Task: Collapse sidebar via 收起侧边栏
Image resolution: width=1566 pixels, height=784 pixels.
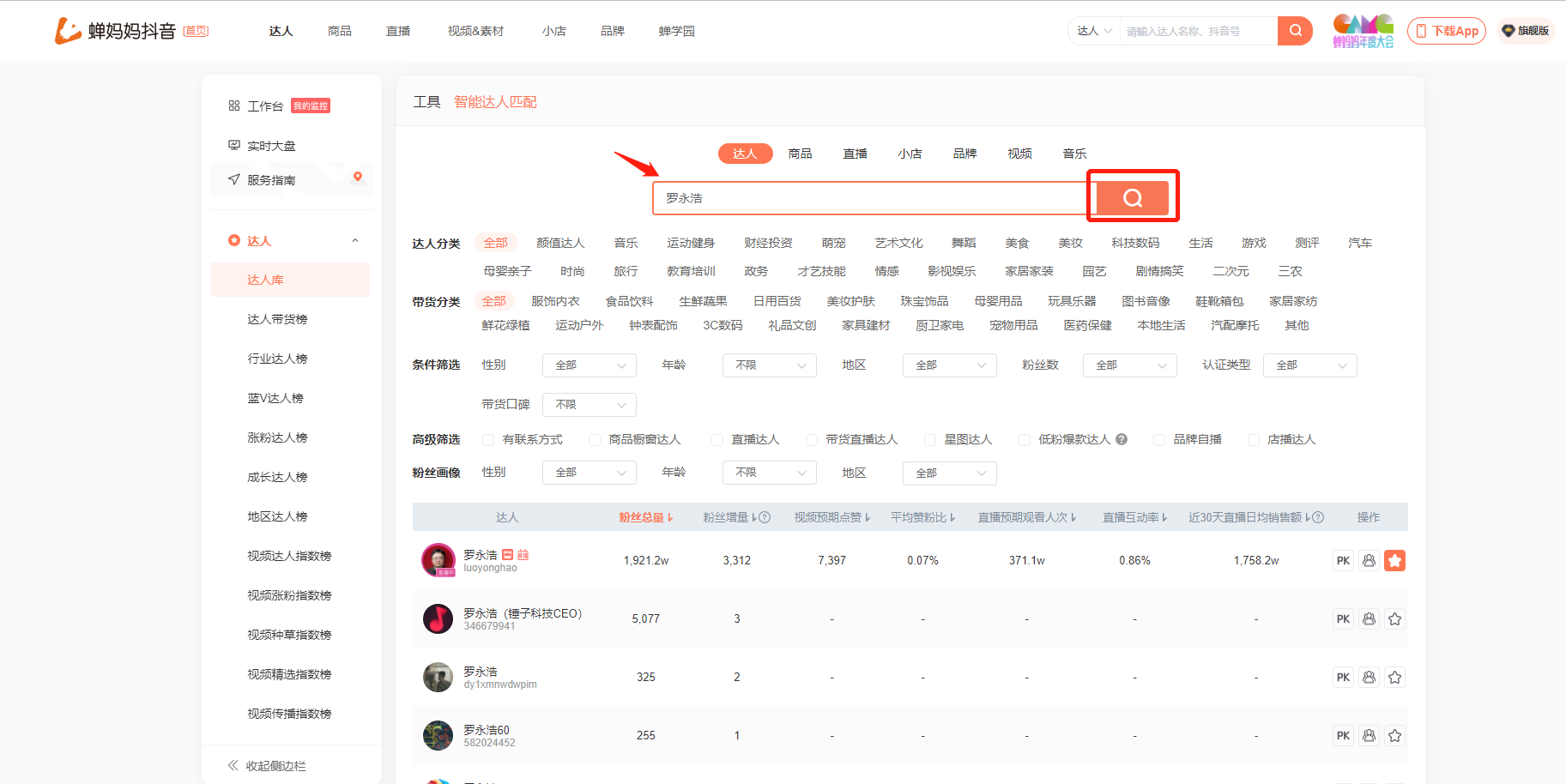Action: coord(267,766)
